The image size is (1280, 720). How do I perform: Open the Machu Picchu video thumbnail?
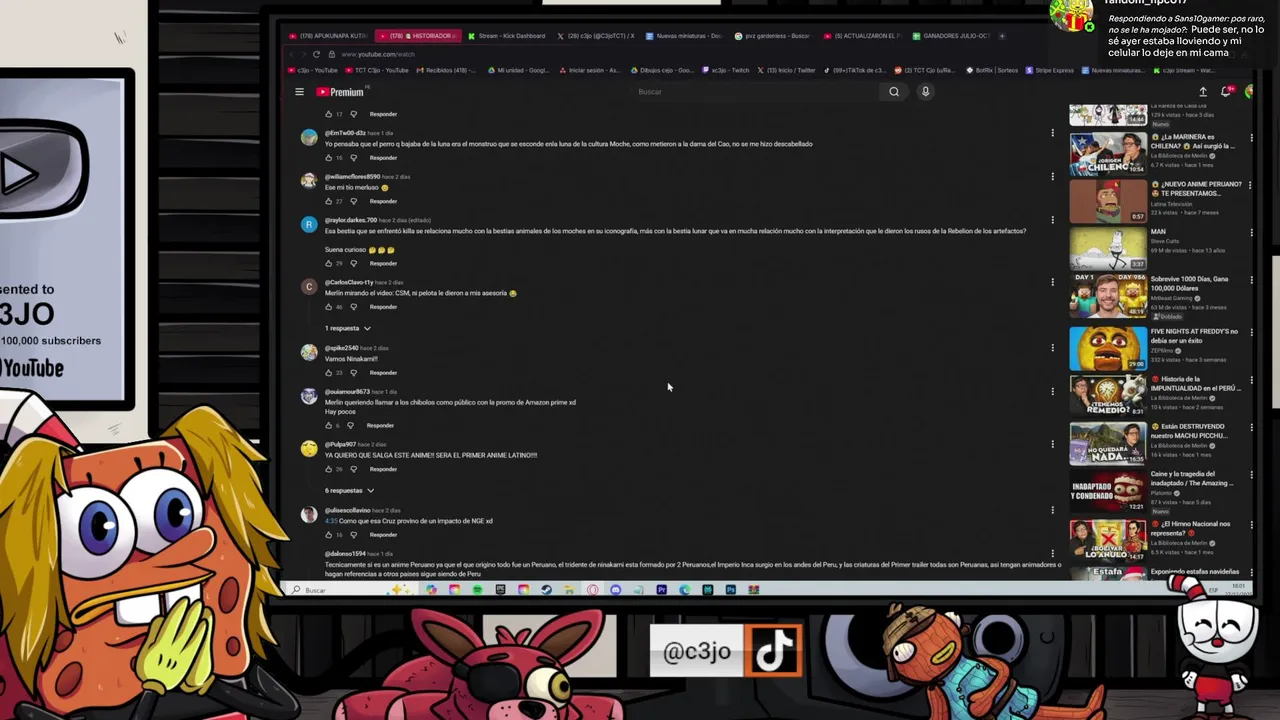[x=1108, y=444]
